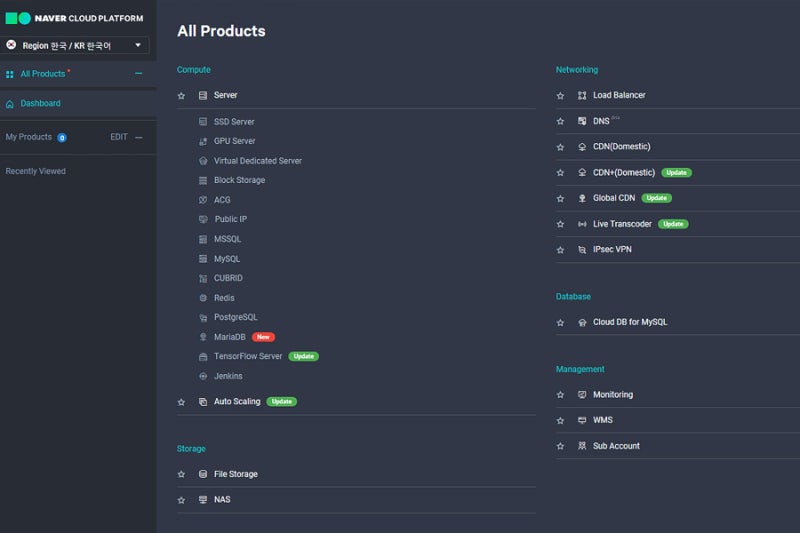This screenshot has width=800, height=533.
Task: Click the Cloud DB for MySQL icon
Action: tap(582, 322)
